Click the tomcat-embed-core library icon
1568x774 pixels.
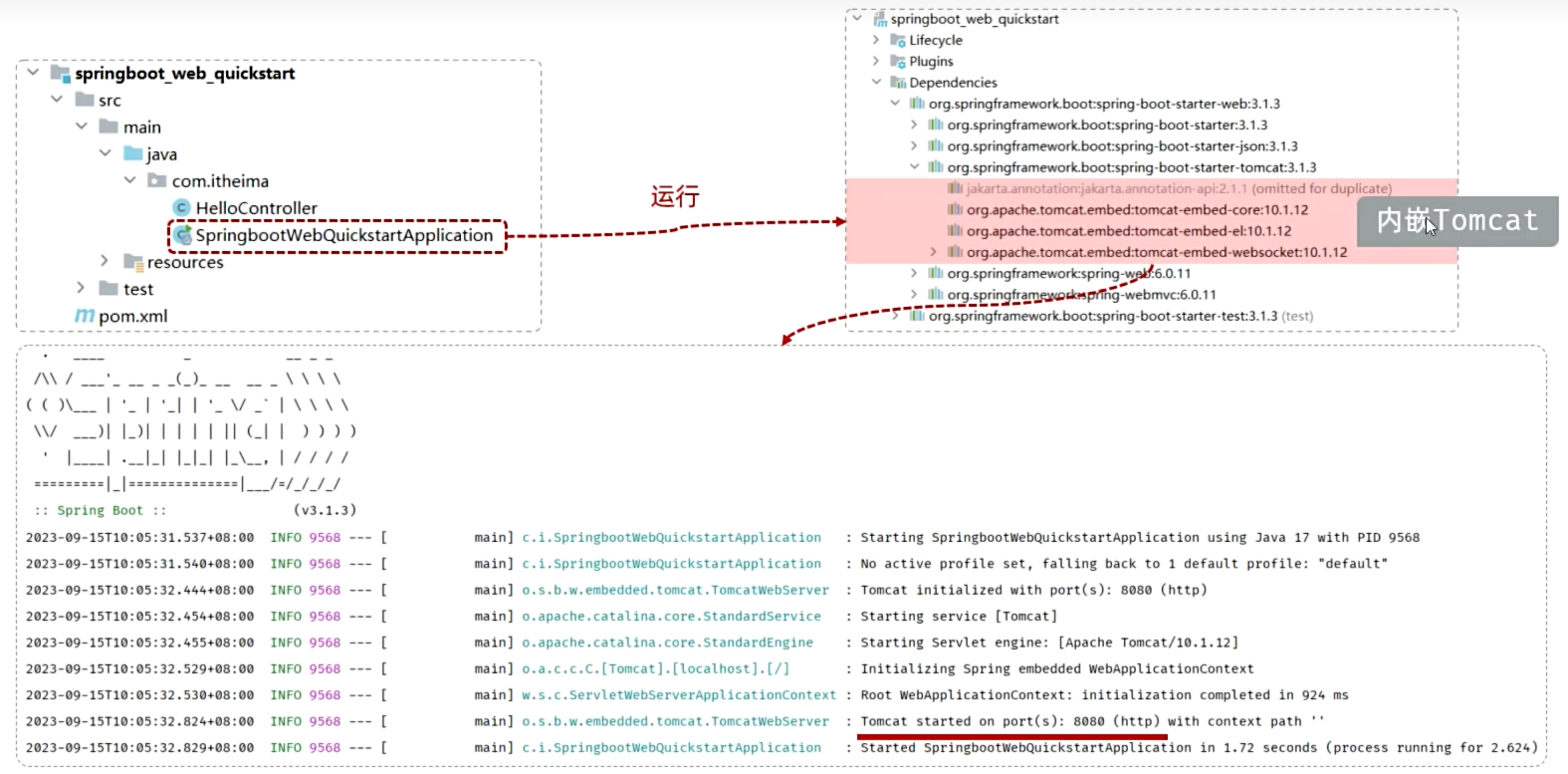coord(955,210)
